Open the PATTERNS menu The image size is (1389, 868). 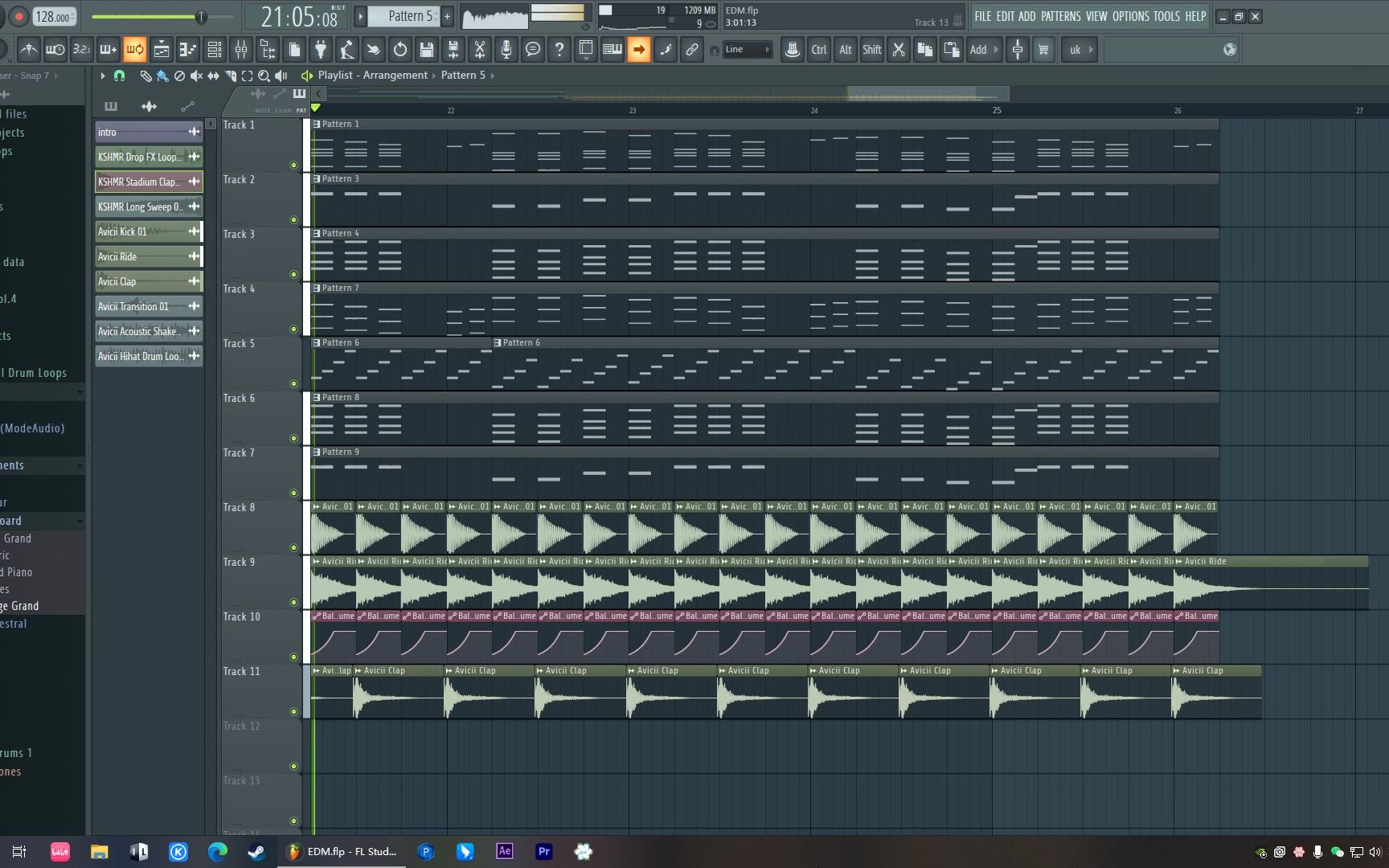pyautogui.click(x=1061, y=16)
